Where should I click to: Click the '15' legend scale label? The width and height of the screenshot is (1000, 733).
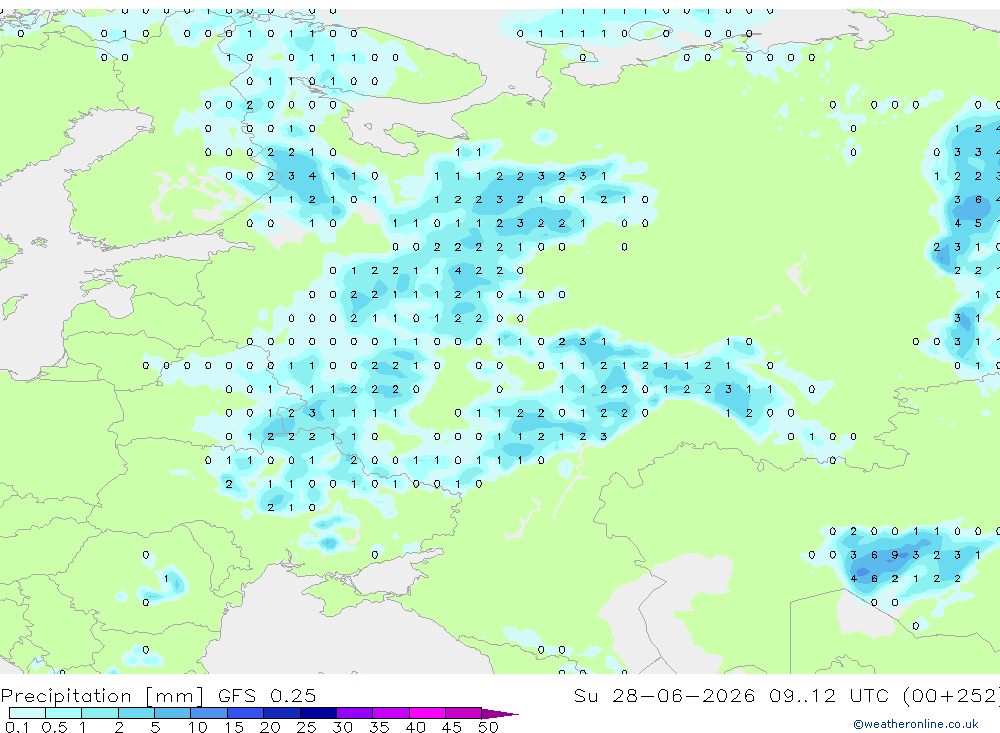pos(234,727)
